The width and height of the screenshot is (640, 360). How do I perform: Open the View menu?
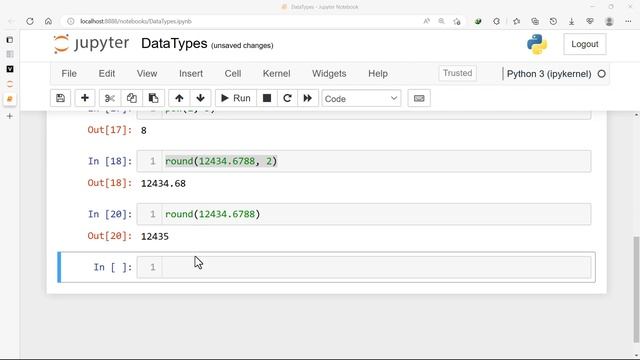(147, 74)
